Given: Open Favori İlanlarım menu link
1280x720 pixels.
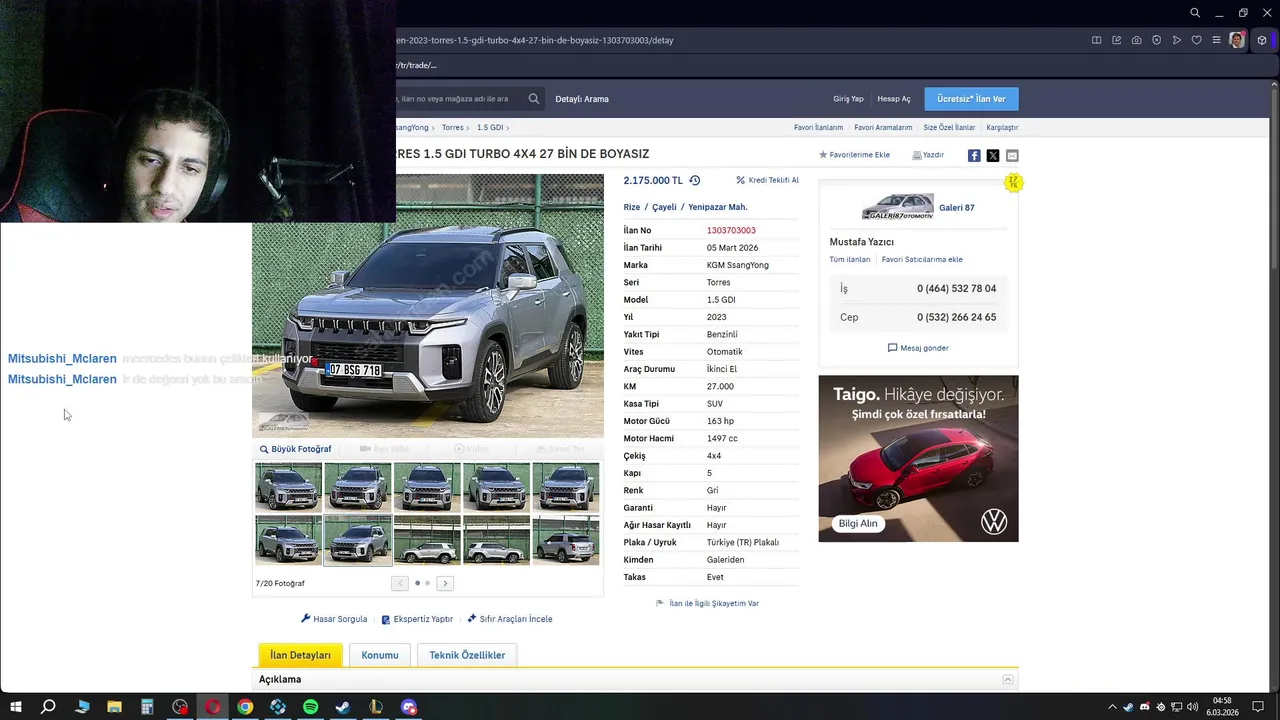Looking at the screenshot, I should [818, 128].
